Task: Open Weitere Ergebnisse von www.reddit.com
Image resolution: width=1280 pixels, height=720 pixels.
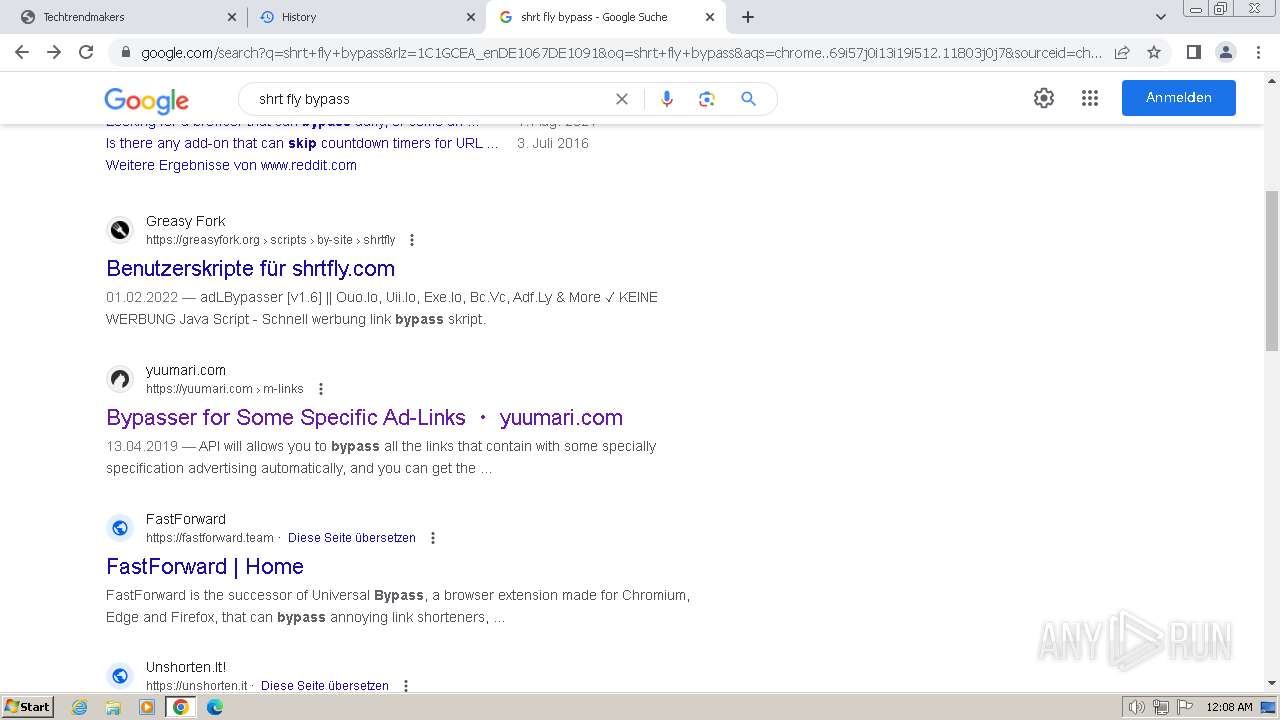Action: point(231,165)
